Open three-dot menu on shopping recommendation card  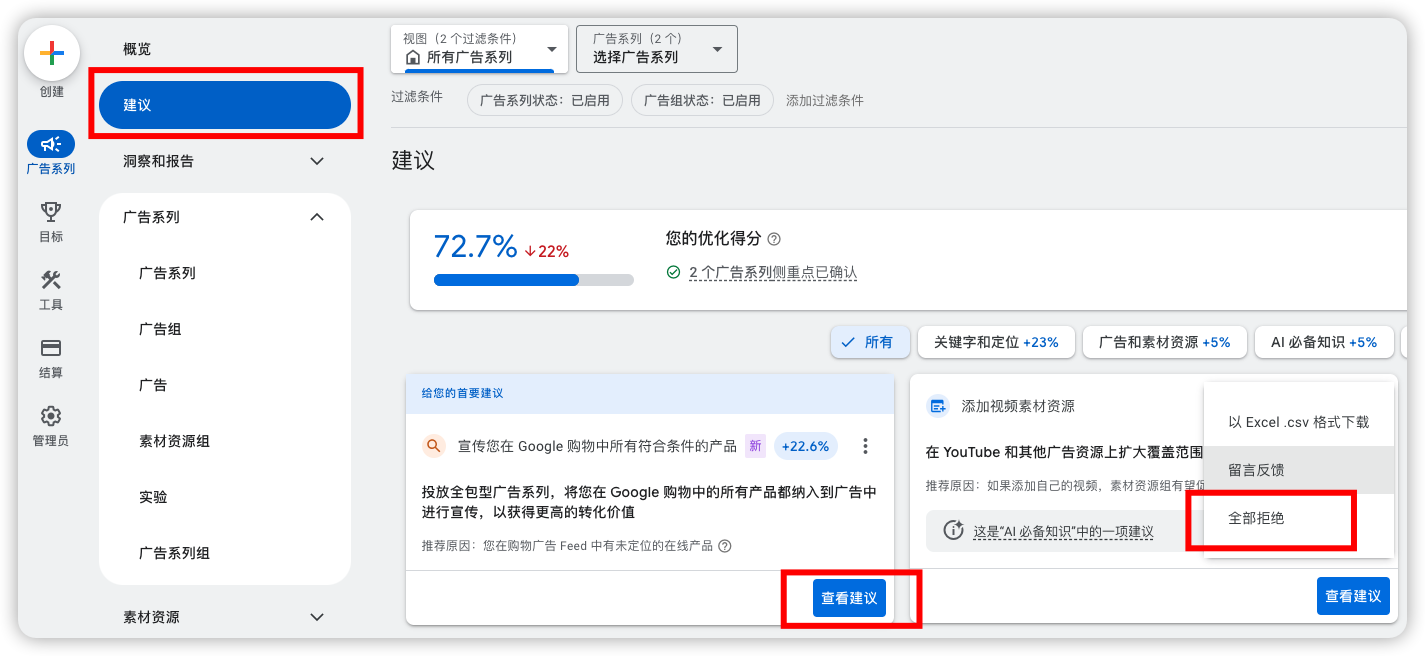coord(866,446)
